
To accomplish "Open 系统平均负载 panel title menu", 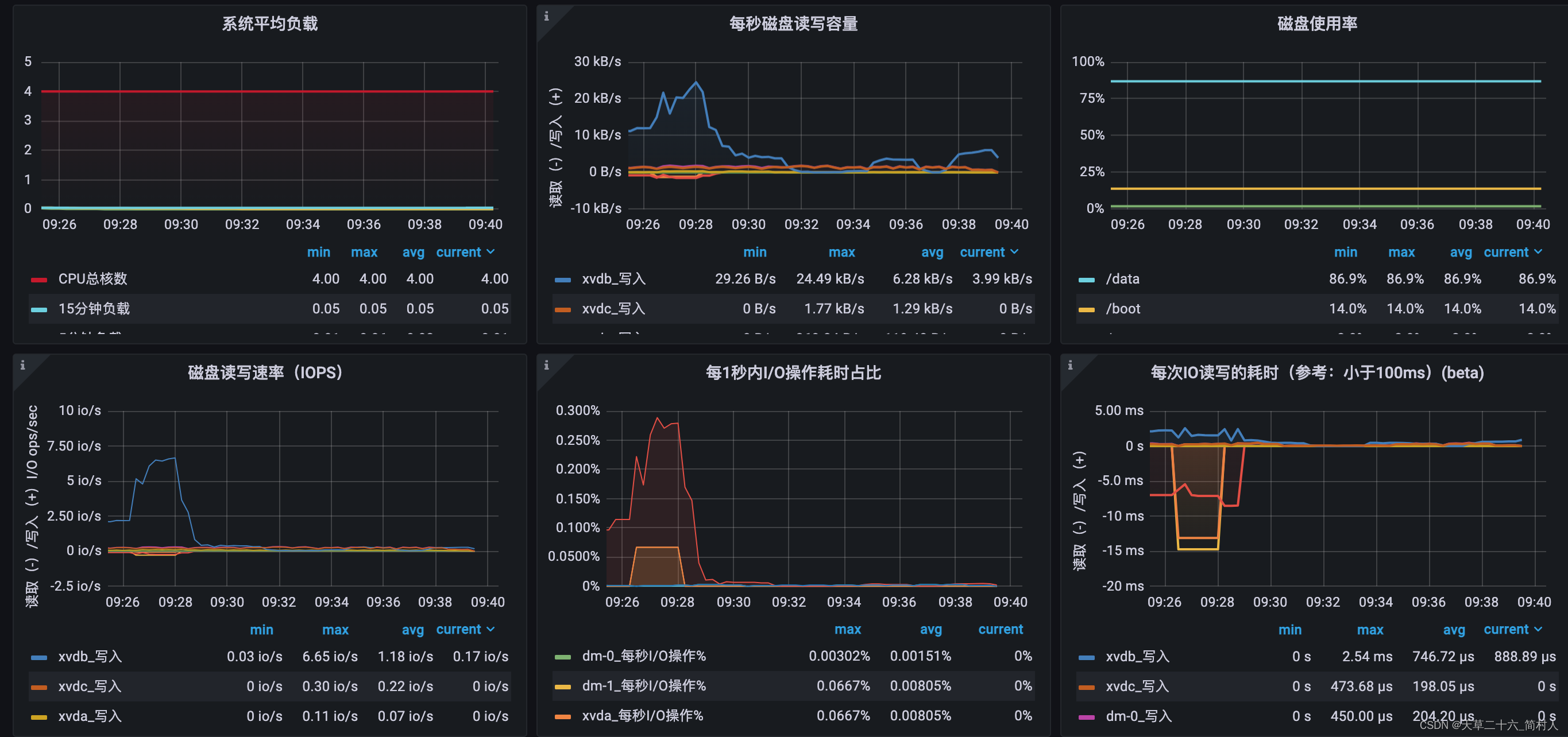I will click(x=269, y=24).
